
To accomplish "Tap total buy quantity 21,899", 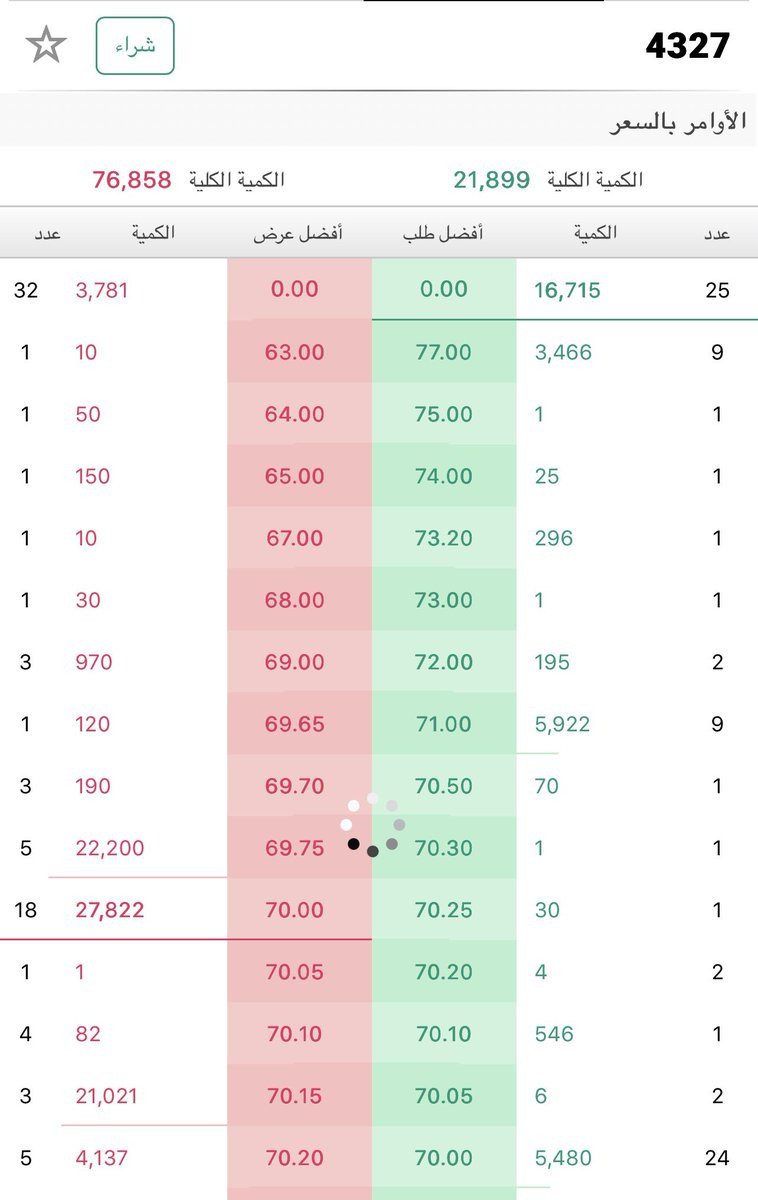I will pos(491,180).
